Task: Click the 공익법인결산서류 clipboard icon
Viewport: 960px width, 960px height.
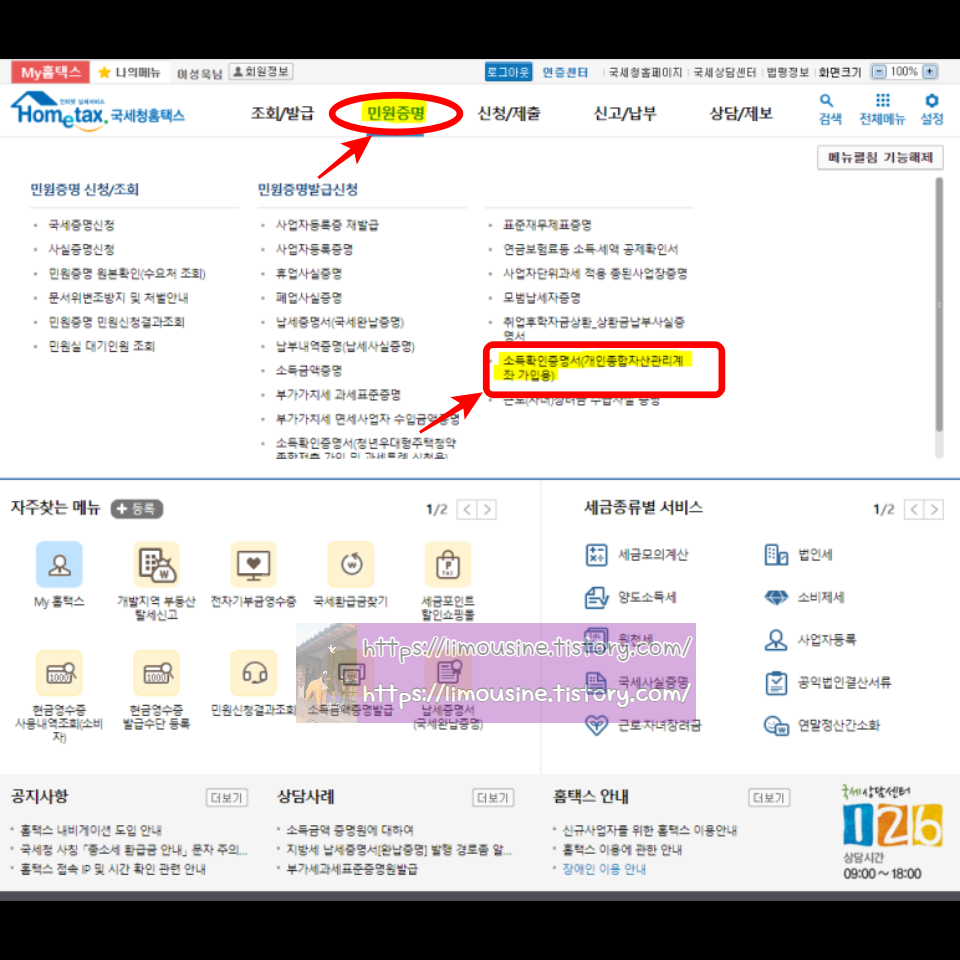Action: click(x=776, y=683)
